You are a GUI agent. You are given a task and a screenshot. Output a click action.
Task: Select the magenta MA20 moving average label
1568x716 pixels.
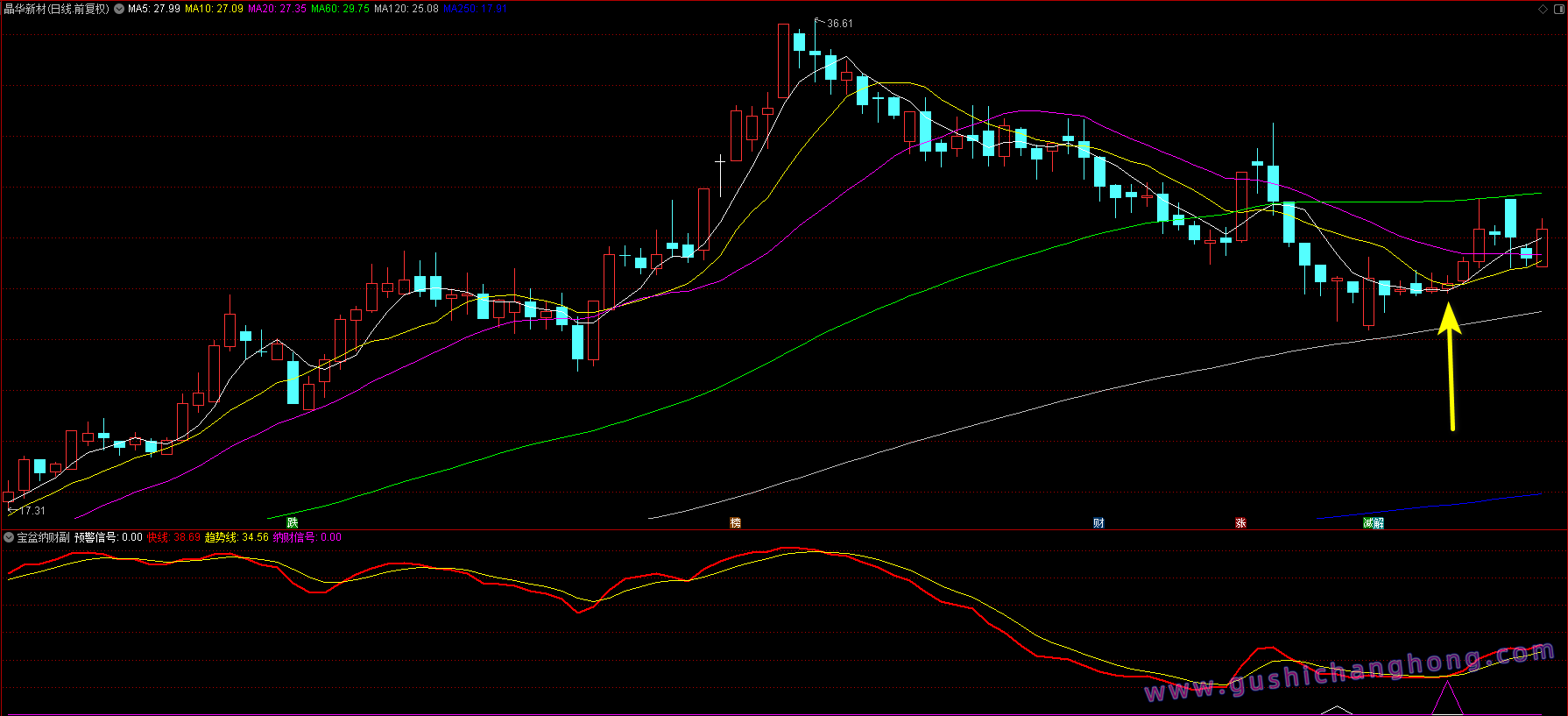point(277,9)
